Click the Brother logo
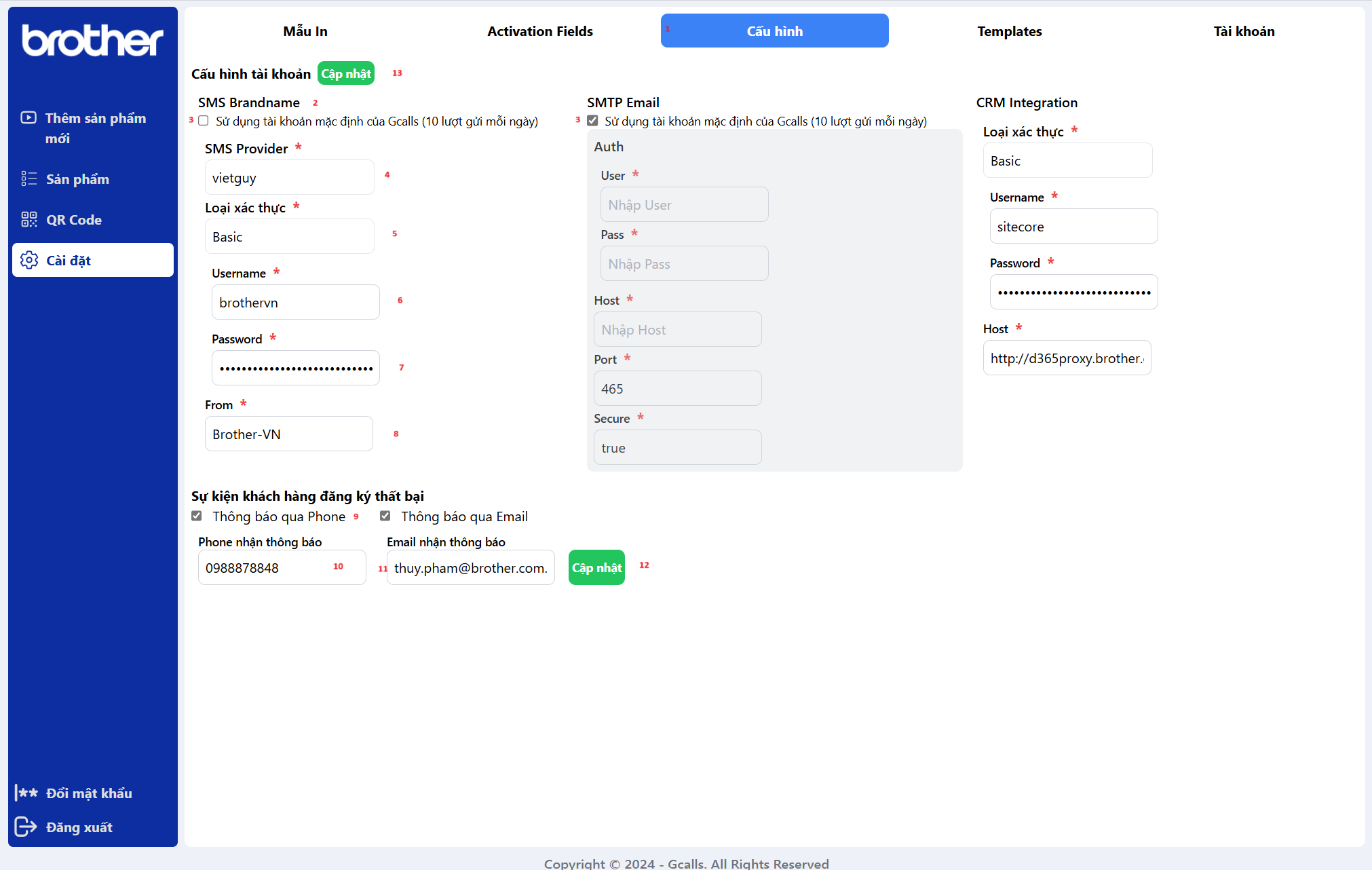Viewport: 1372px width, 870px height. 92,41
